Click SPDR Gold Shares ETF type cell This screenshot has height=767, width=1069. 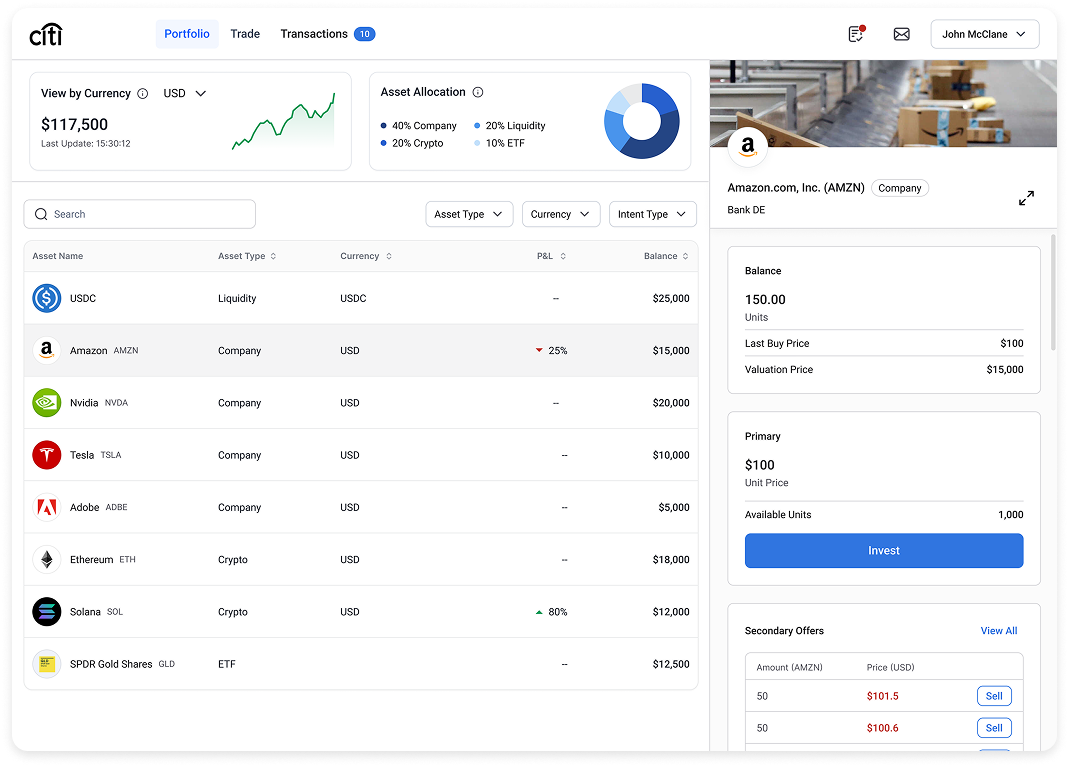[226, 664]
